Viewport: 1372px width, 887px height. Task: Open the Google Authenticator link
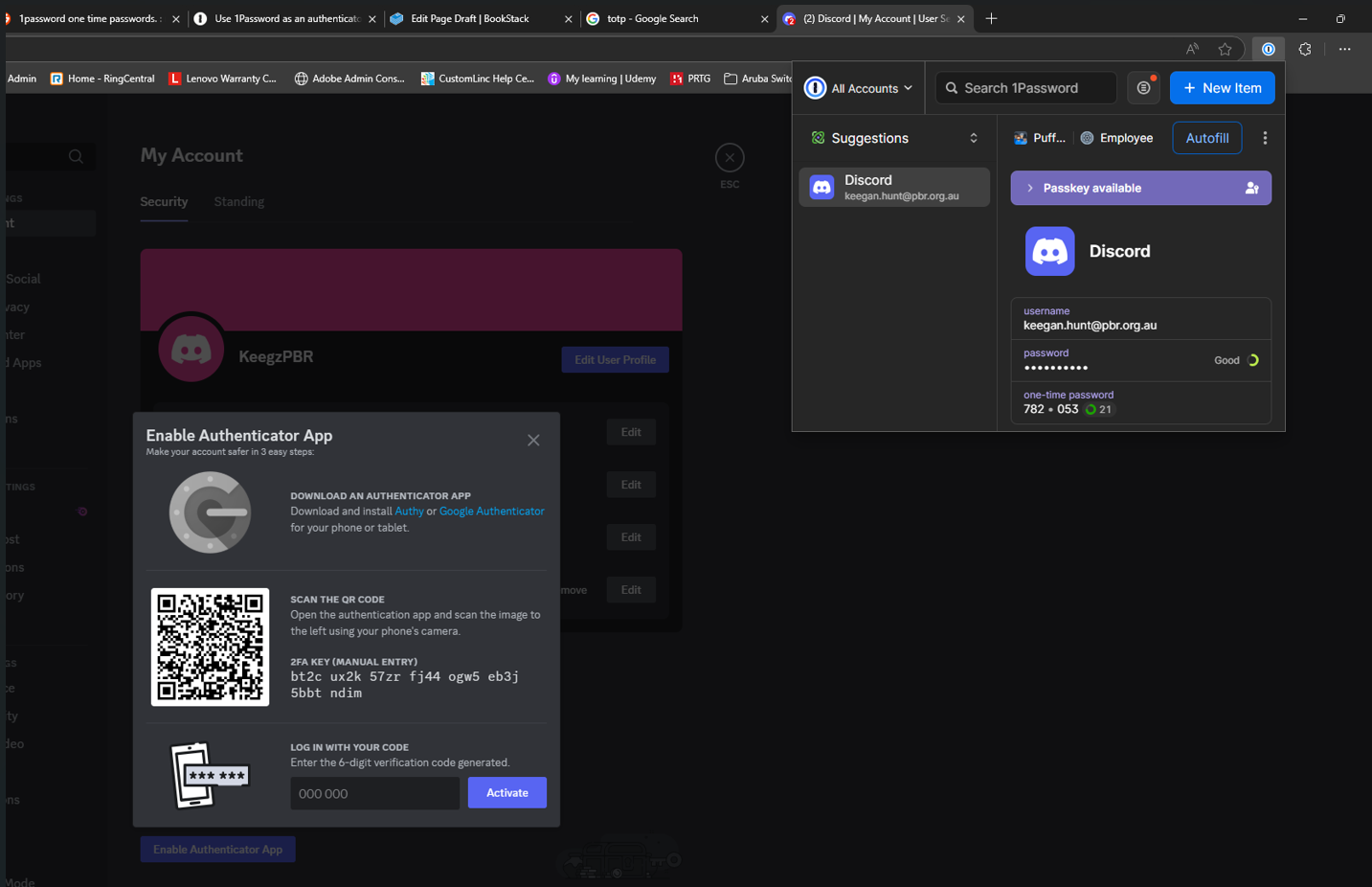point(492,512)
